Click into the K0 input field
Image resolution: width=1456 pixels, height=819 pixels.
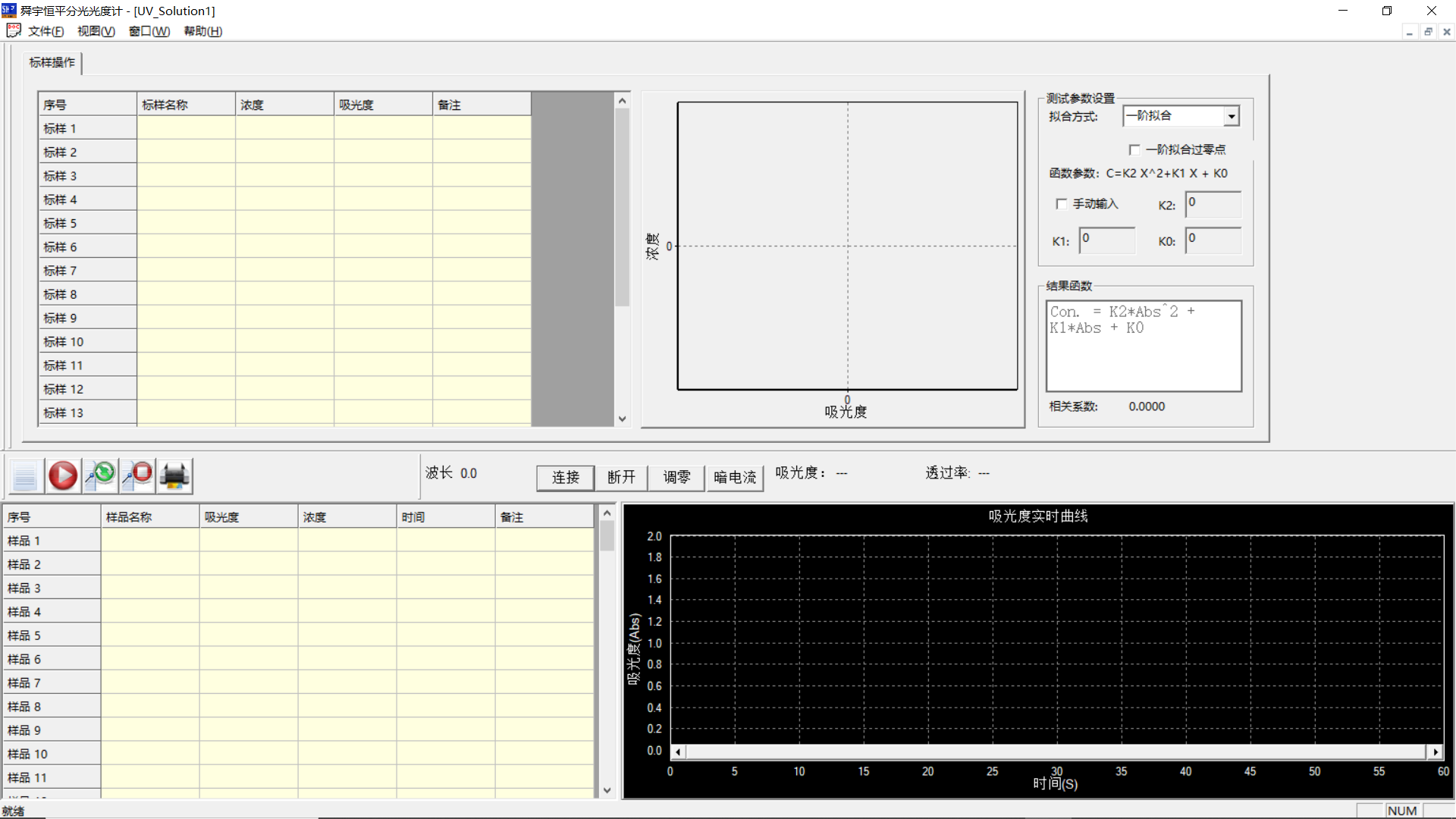1213,240
